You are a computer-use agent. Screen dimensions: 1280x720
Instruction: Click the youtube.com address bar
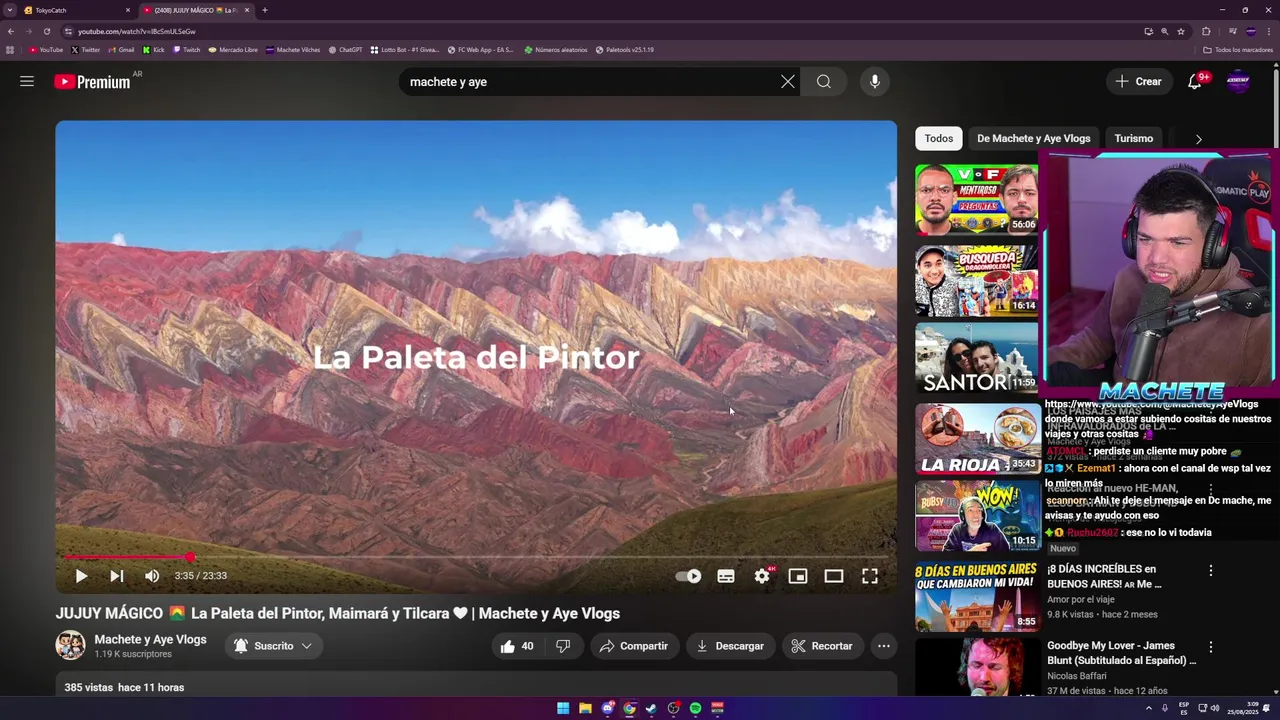600,31
